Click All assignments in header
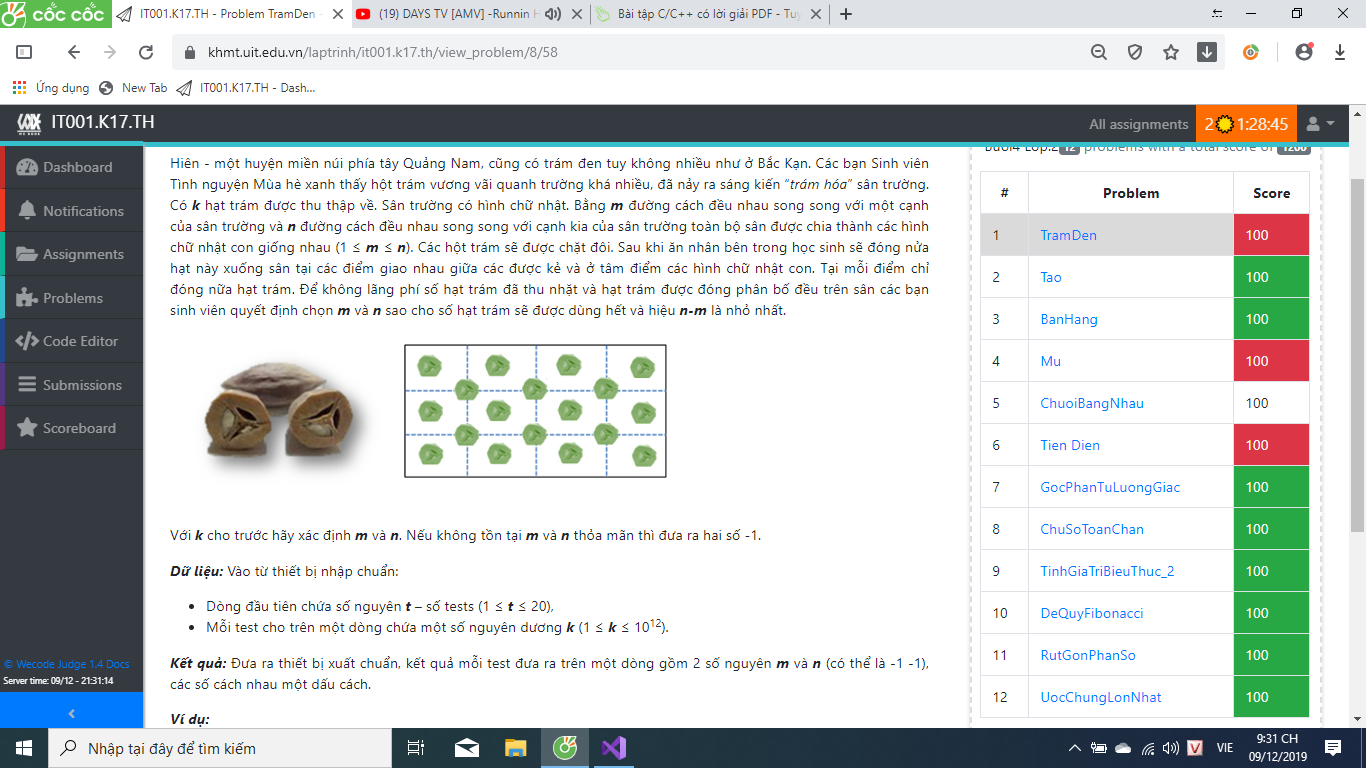Screen dimensions: 1366x768 [x=1138, y=124]
